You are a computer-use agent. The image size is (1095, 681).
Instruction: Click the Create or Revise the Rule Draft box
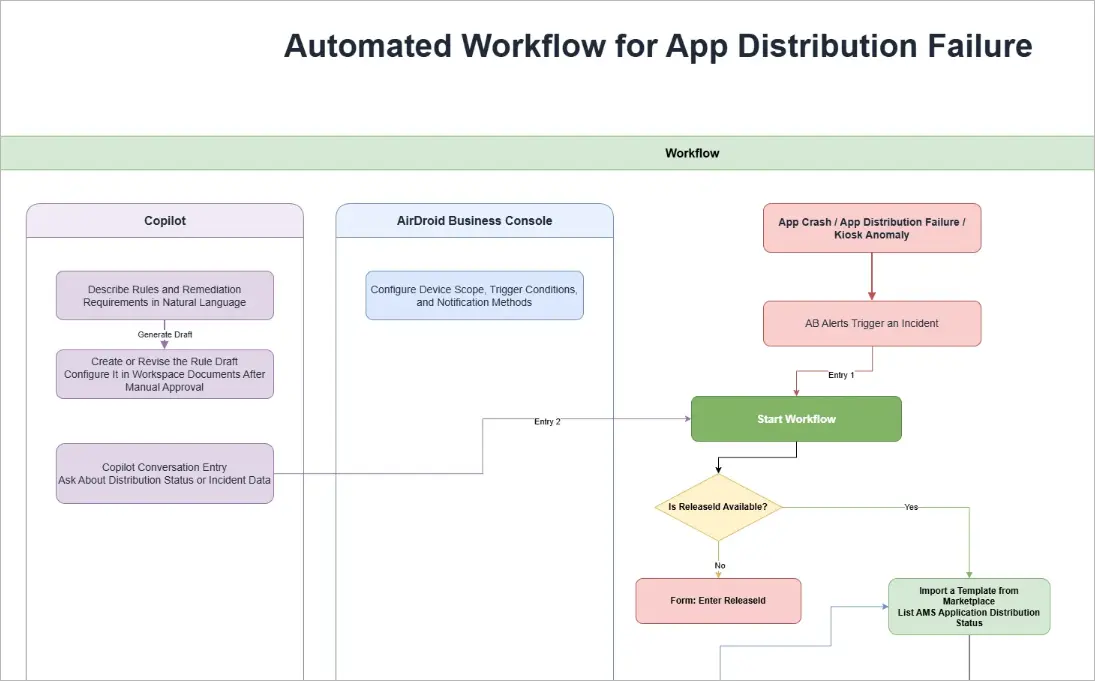click(x=165, y=374)
